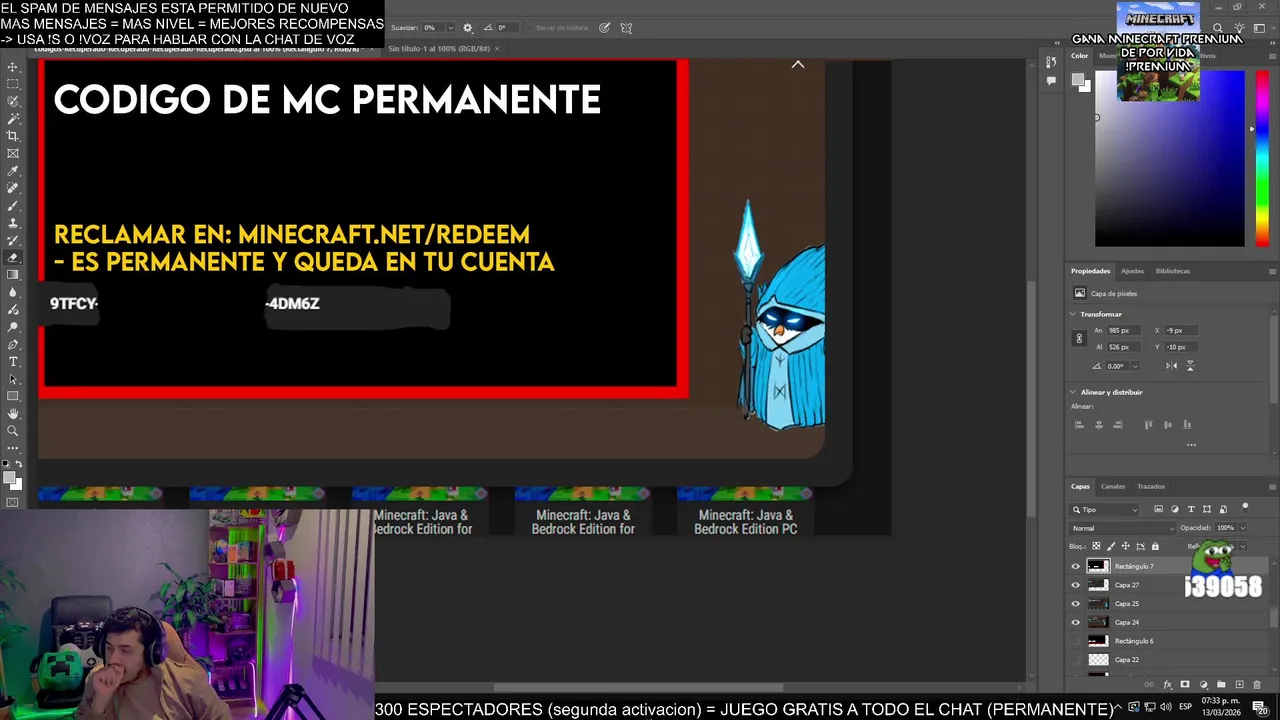Select the Brush tool

pos(13,205)
